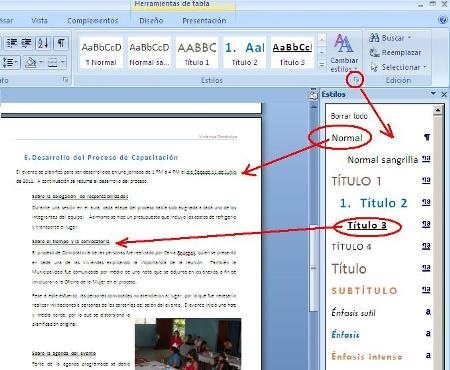Move the styles gallery up one row
Image resolution: width=450 pixels, height=370 pixels.
322,41
